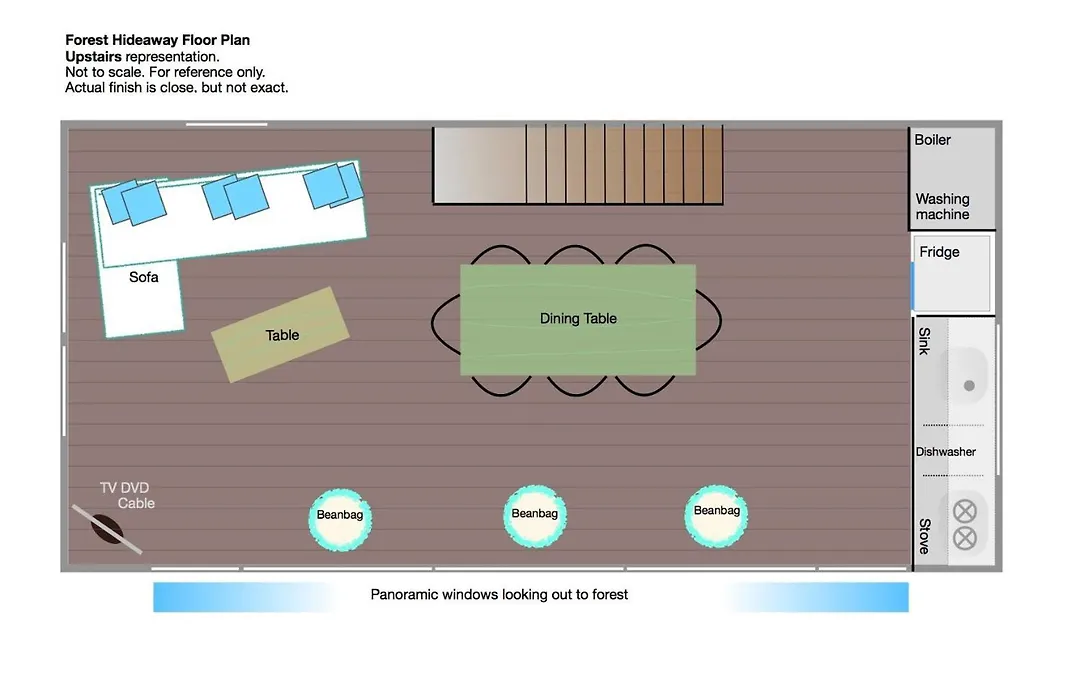Click the 'Not to scale. For reference only.' line

165,72
